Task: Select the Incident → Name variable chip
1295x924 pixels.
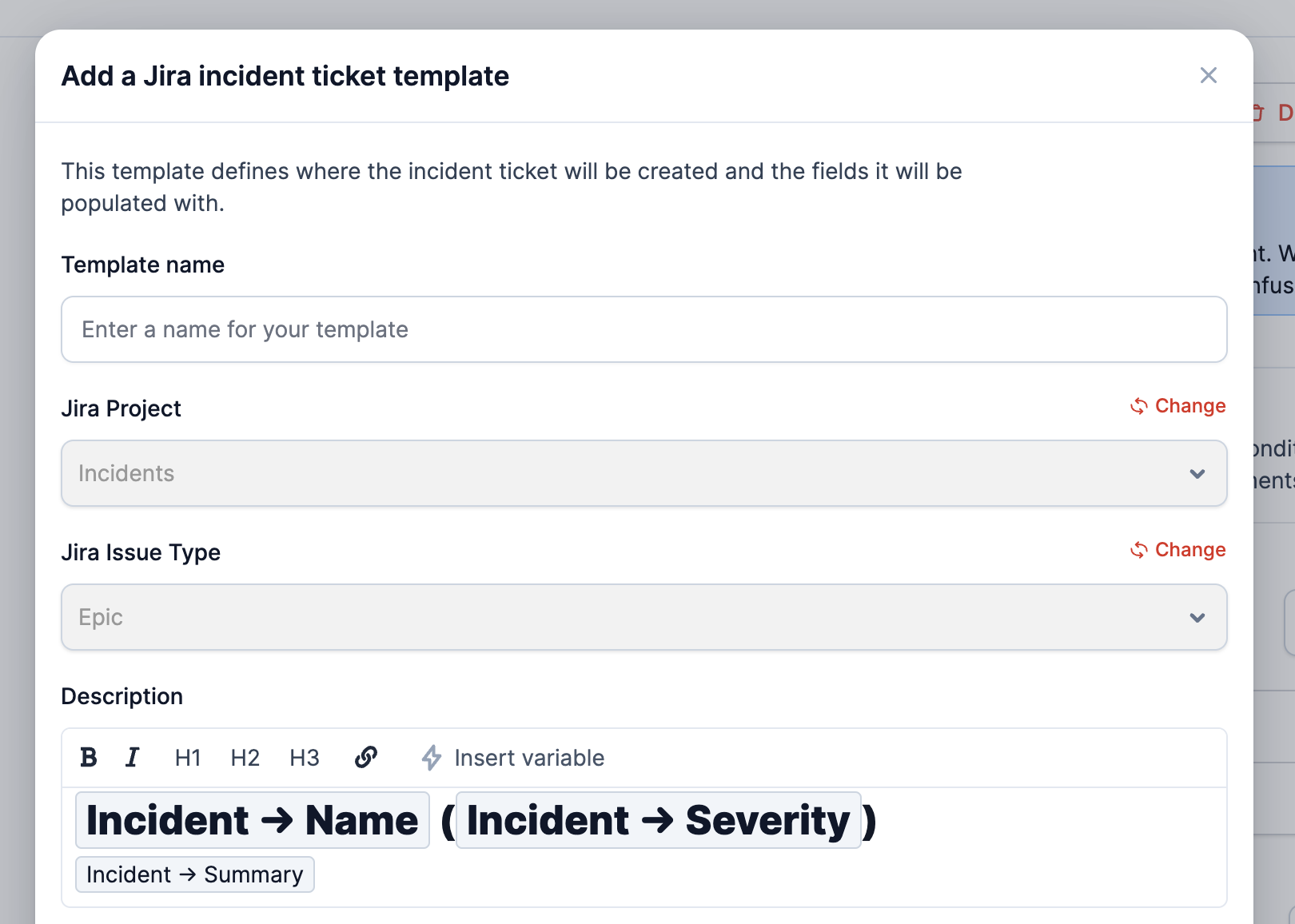Action: click(x=253, y=820)
